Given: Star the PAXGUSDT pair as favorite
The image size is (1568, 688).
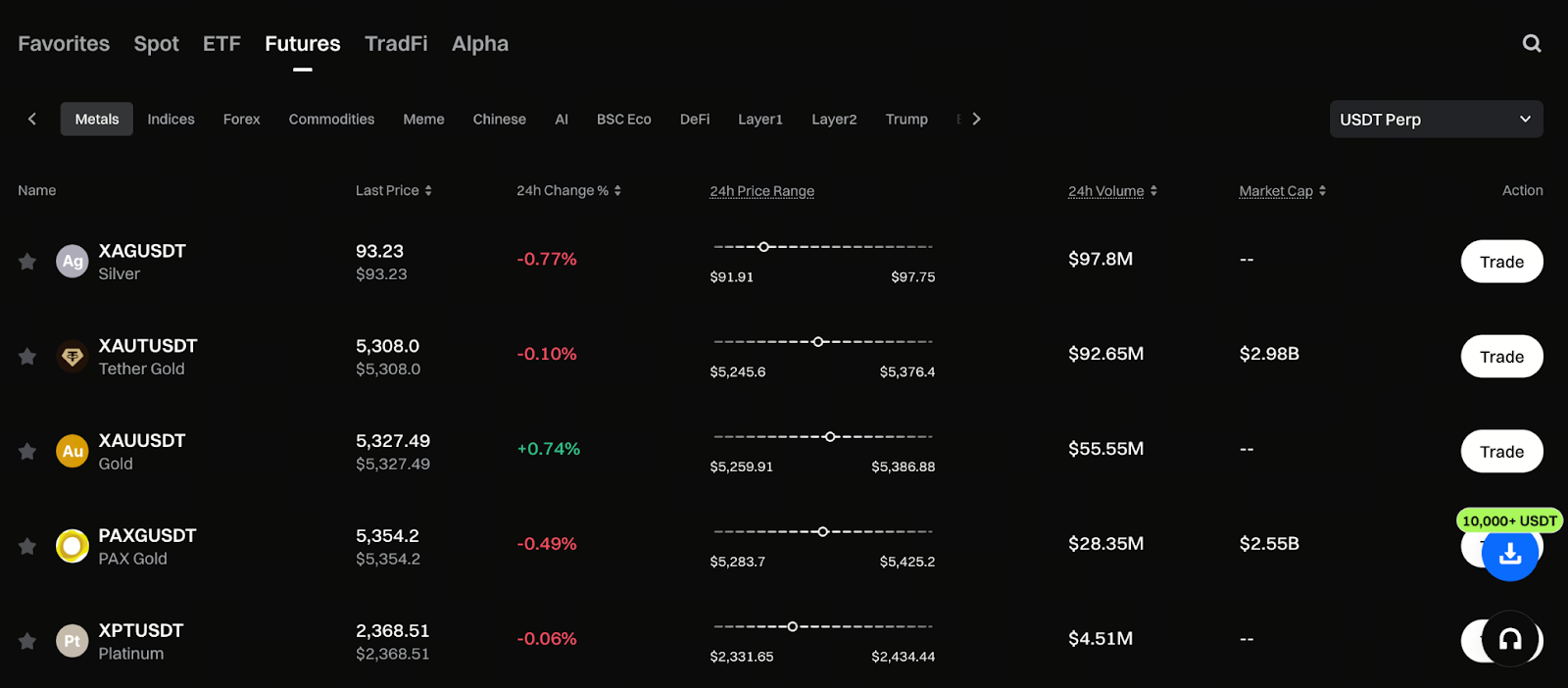Looking at the screenshot, I should [27, 547].
